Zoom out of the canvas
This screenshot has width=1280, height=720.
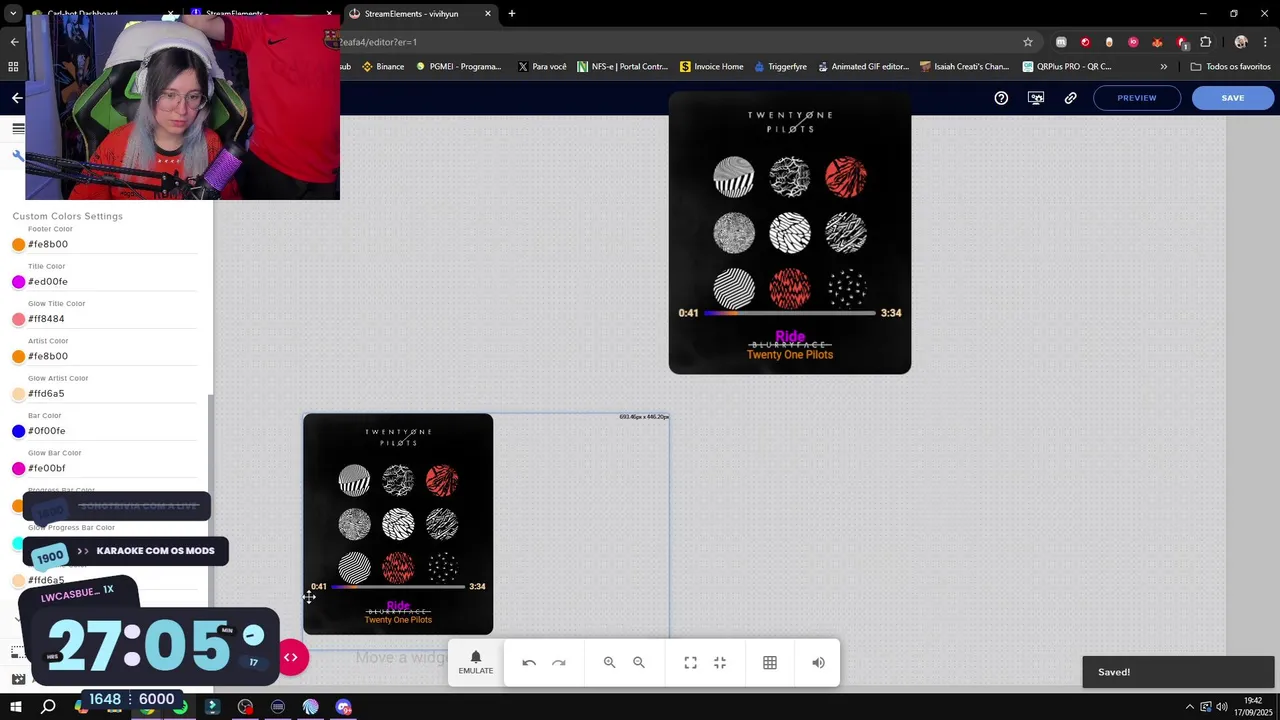tap(639, 662)
